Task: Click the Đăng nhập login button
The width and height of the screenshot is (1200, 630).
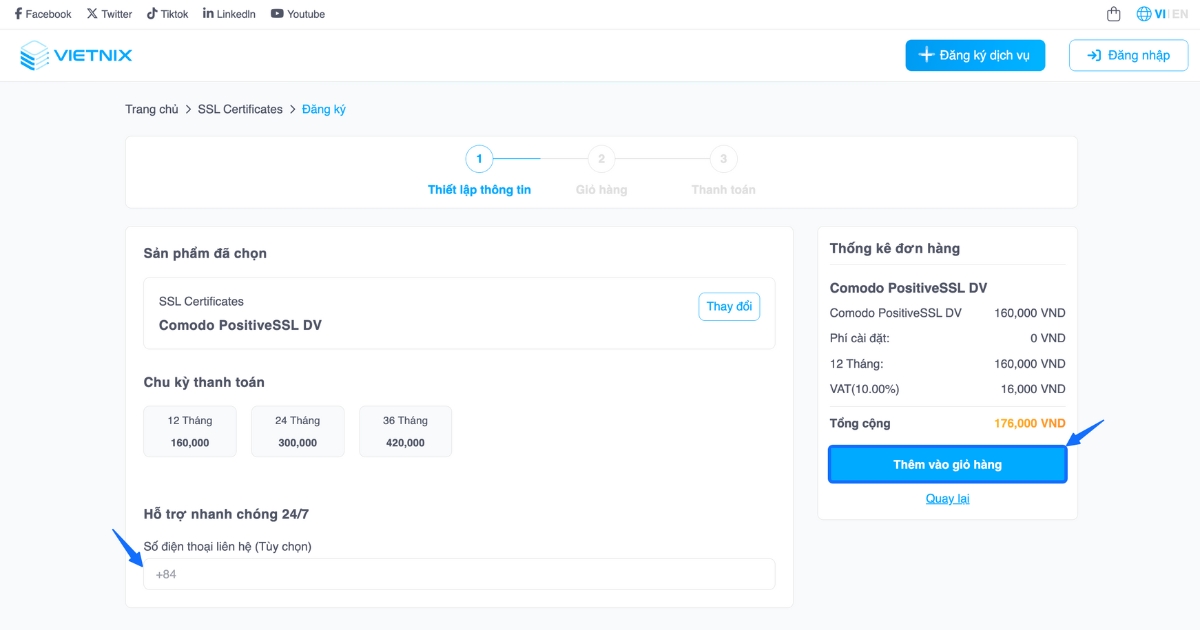Action: tap(1128, 55)
